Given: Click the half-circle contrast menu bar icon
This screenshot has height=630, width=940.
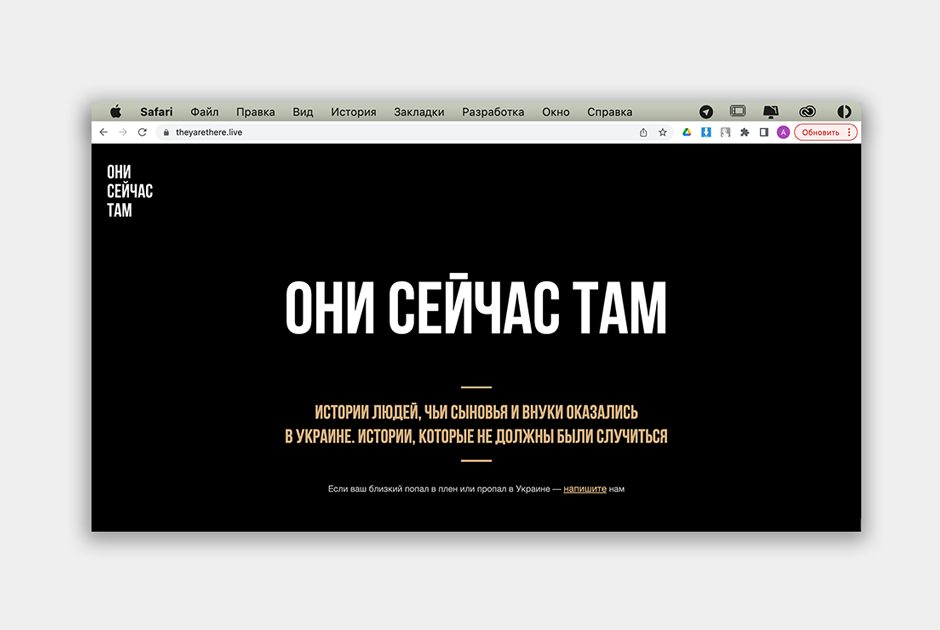Looking at the screenshot, I should tap(844, 111).
